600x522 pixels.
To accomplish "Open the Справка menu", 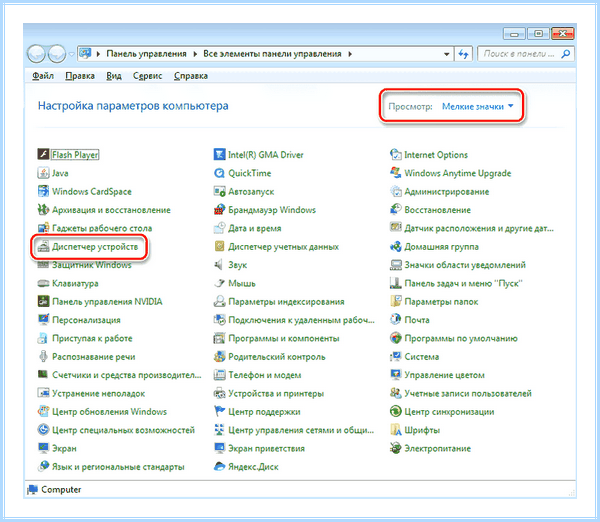I will pyautogui.click(x=191, y=76).
